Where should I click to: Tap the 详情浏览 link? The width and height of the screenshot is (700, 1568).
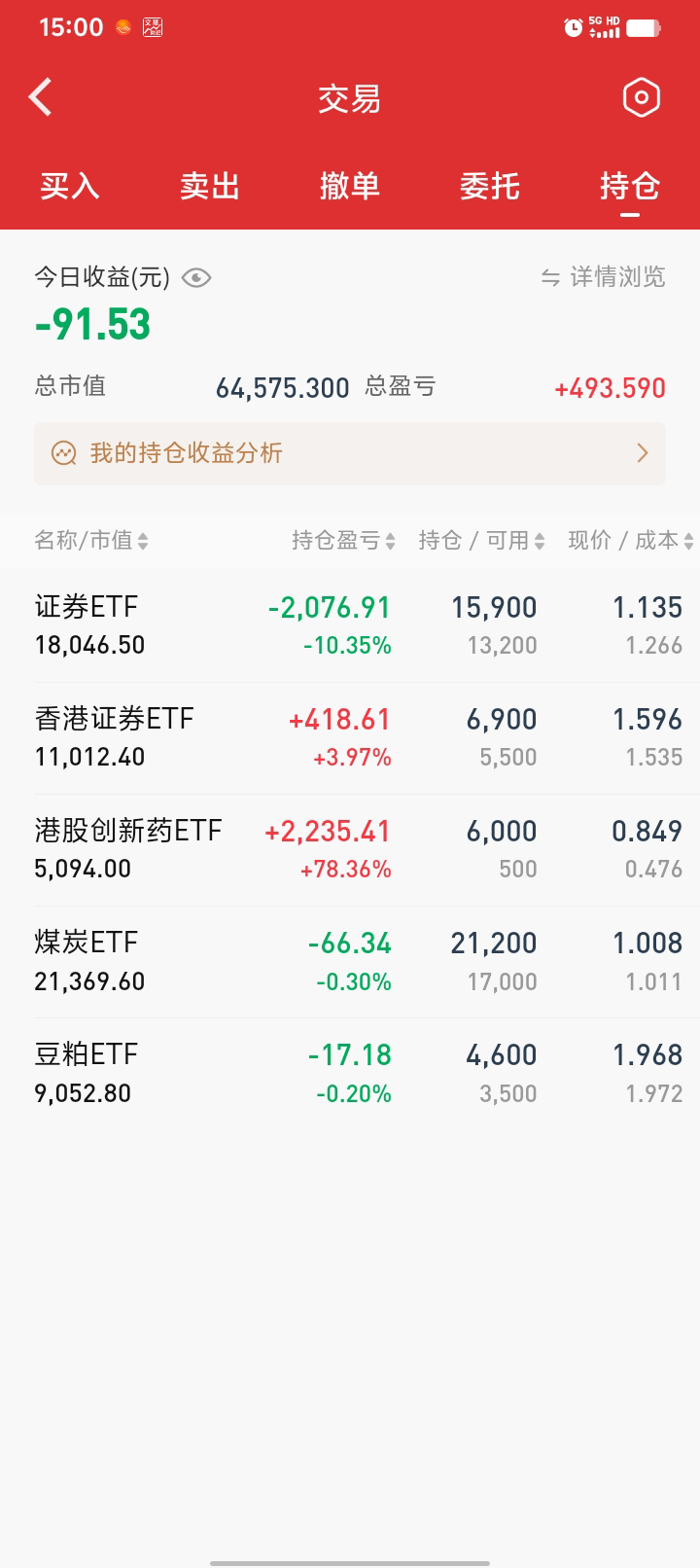coord(617,278)
